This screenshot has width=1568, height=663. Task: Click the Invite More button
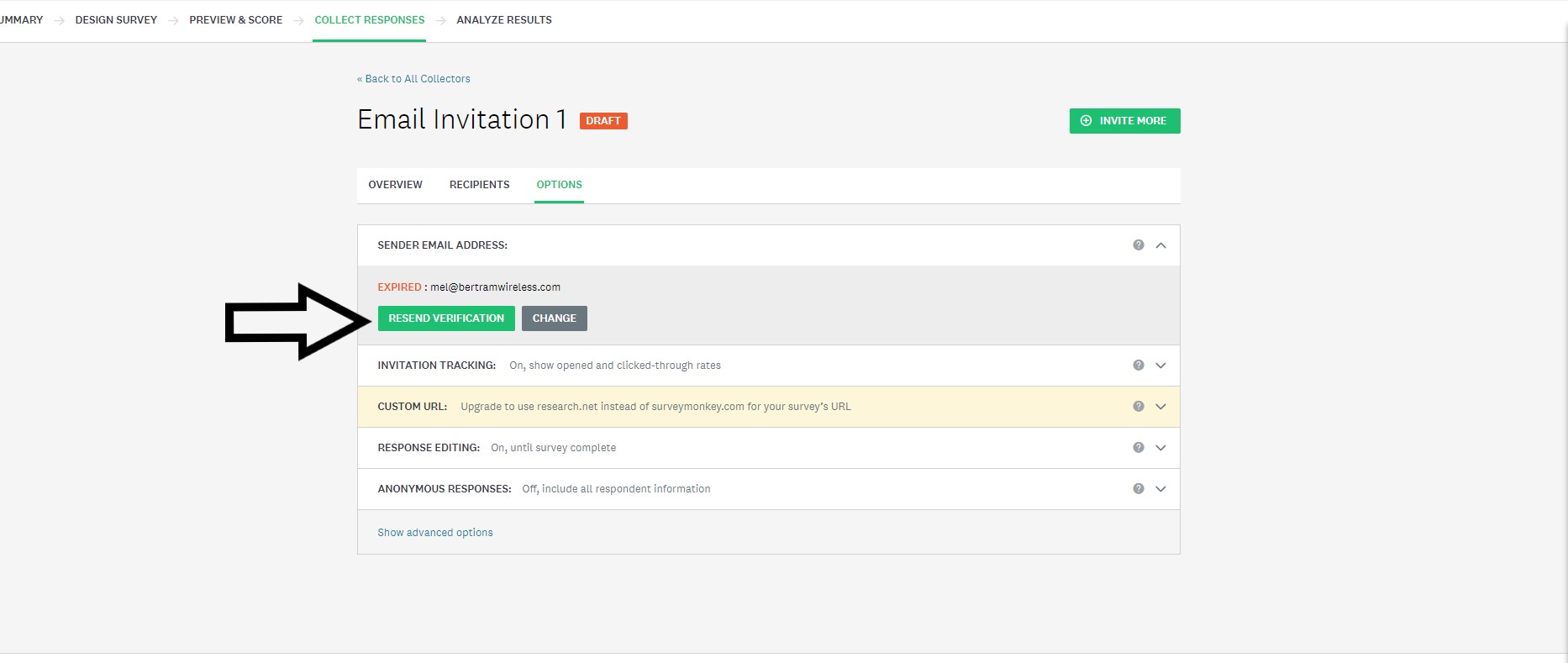[x=1124, y=121]
